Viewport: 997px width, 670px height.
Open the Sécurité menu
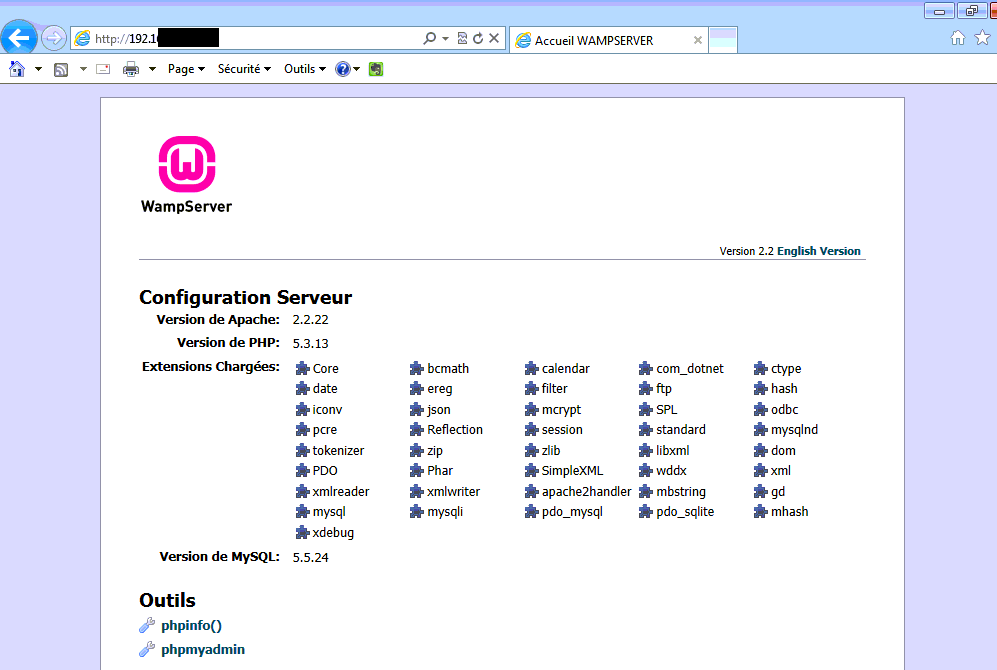point(244,69)
